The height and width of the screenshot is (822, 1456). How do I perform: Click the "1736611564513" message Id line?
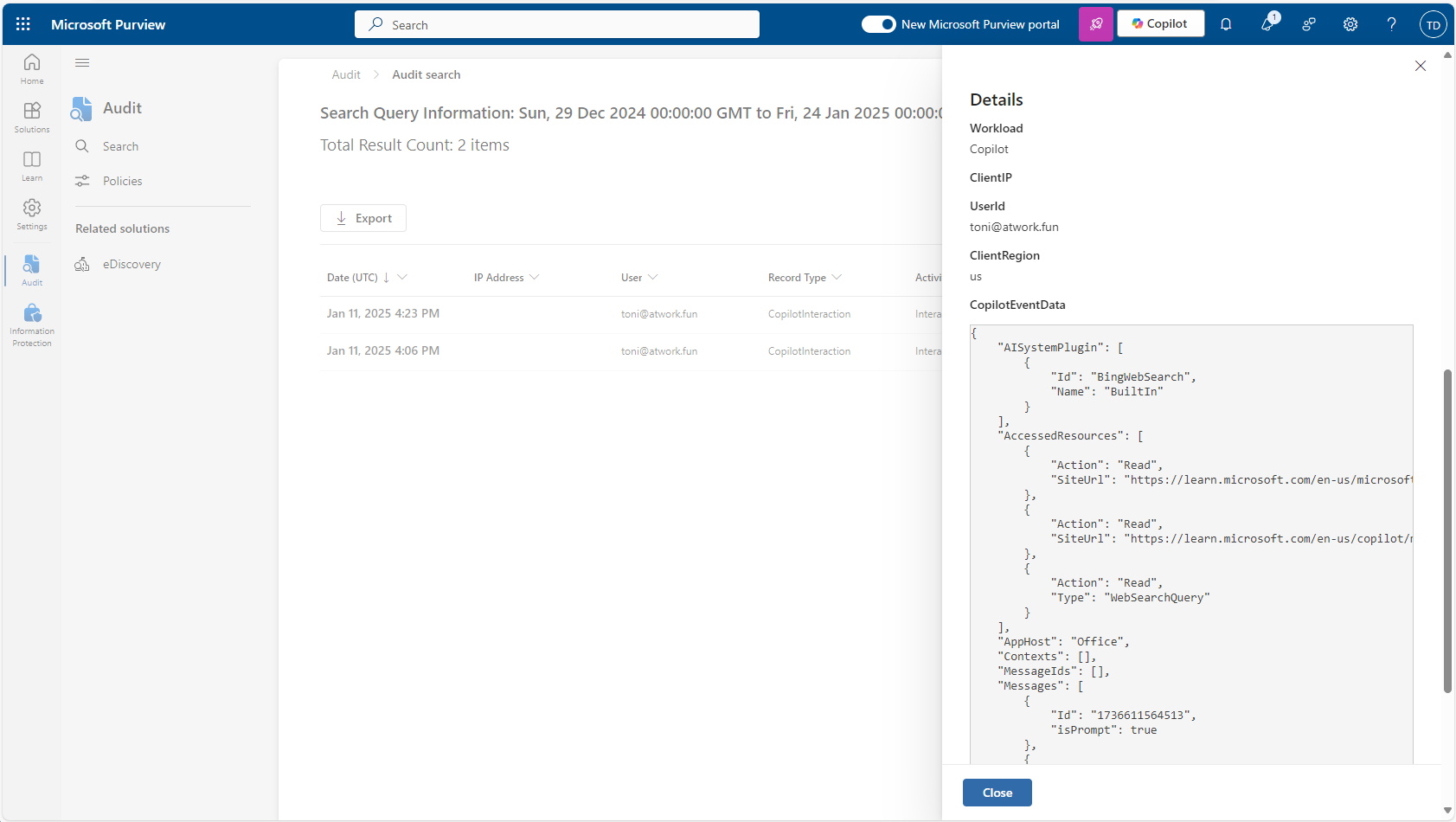[1123, 716]
